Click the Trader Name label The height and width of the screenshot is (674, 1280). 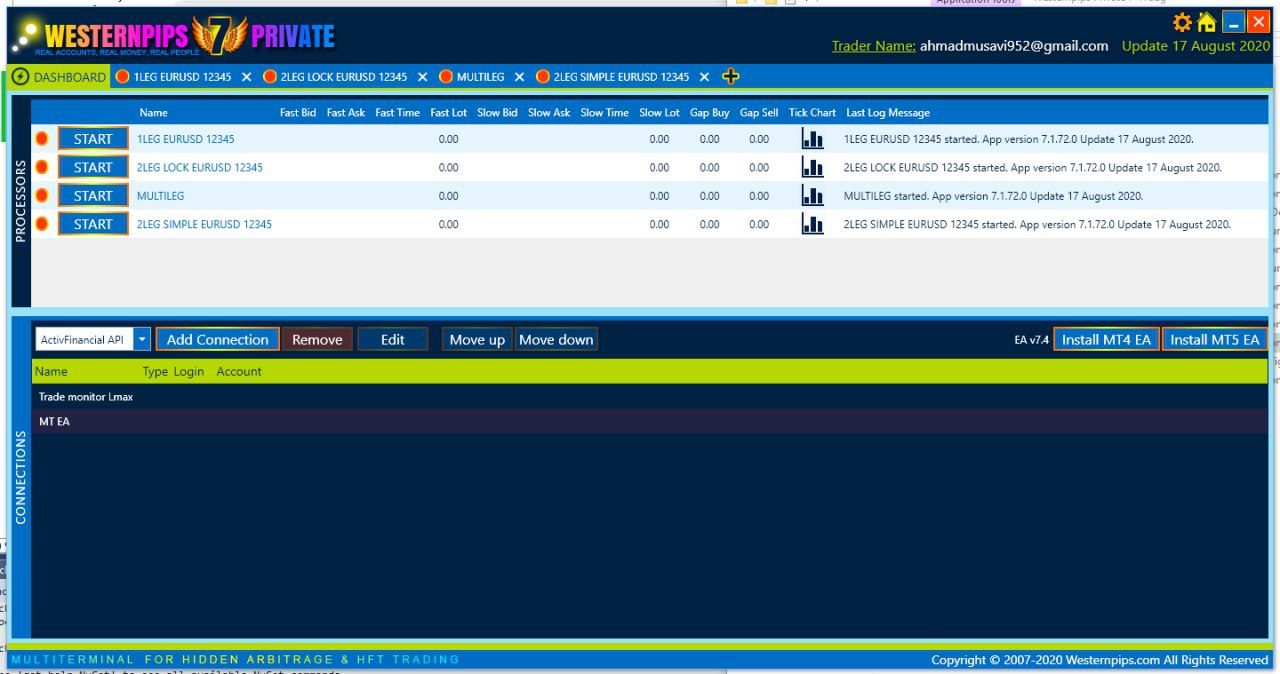click(873, 46)
